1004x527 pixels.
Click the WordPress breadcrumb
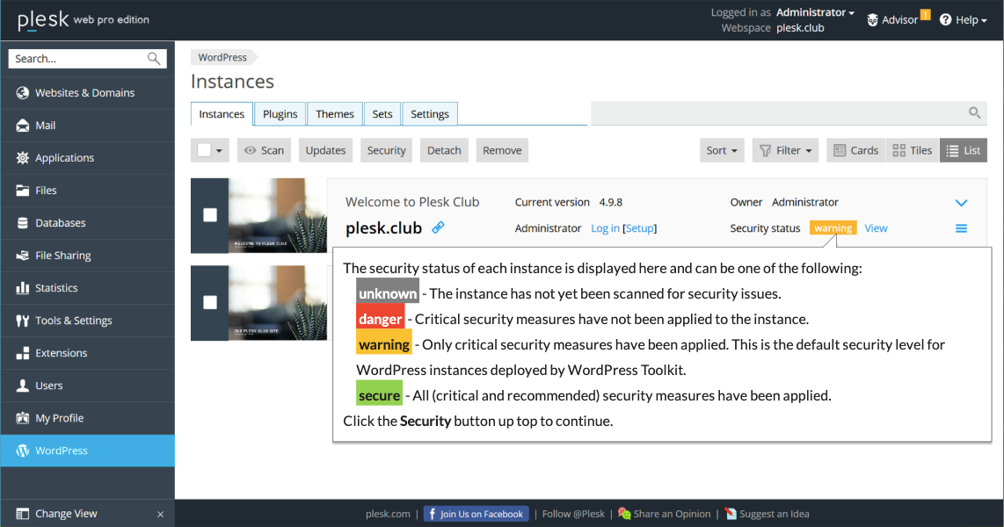click(222, 57)
